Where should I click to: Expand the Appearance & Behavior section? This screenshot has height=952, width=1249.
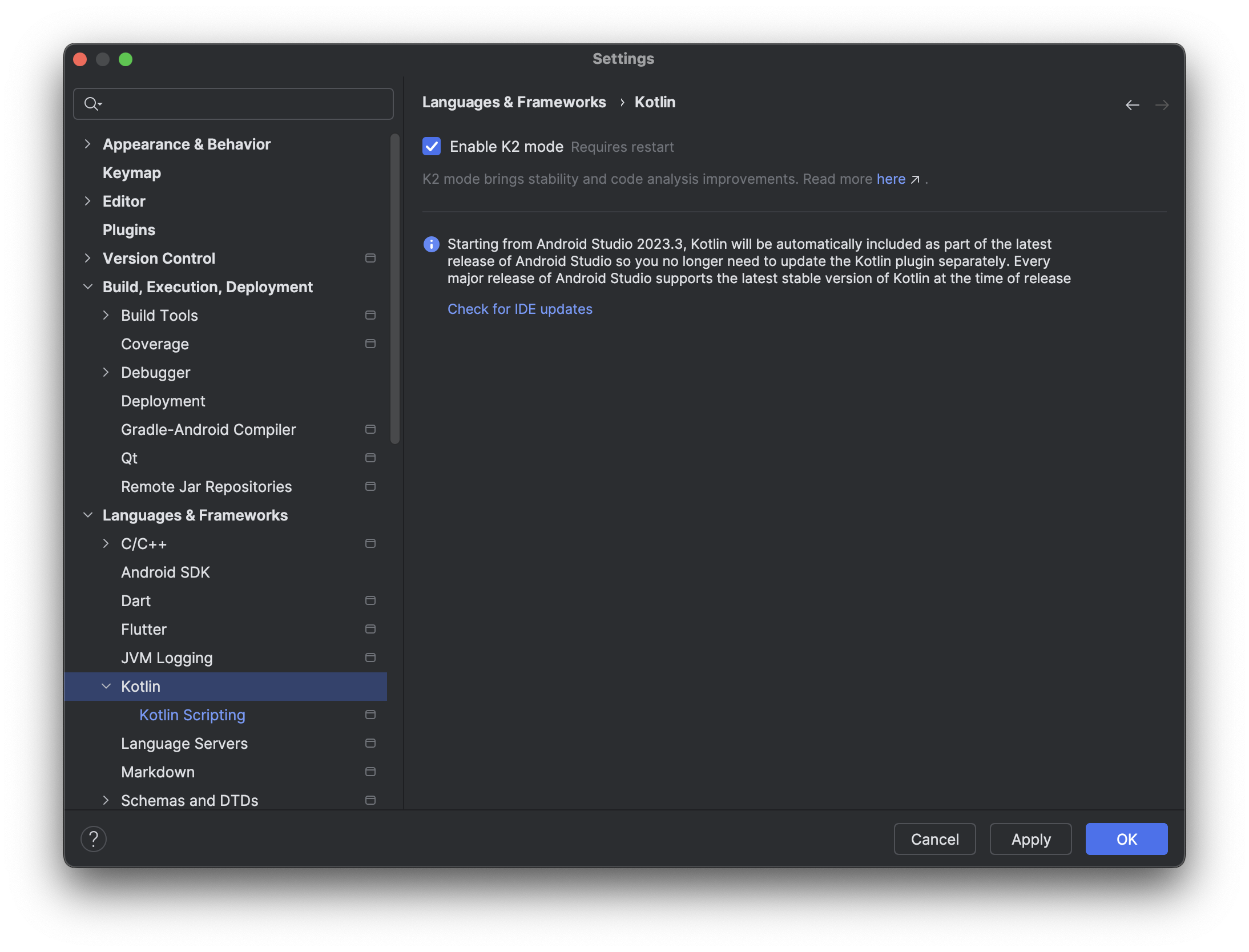[87, 144]
